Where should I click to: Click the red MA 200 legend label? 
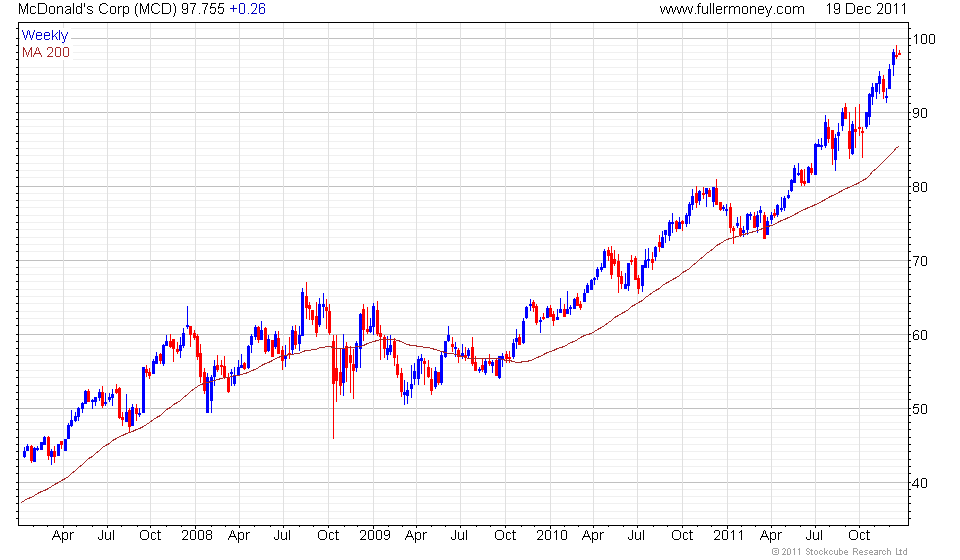pos(46,53)
